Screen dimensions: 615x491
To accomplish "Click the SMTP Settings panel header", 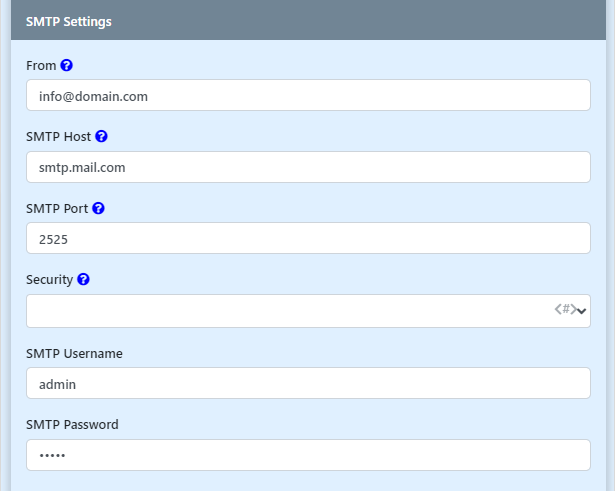I will point(308,21).
